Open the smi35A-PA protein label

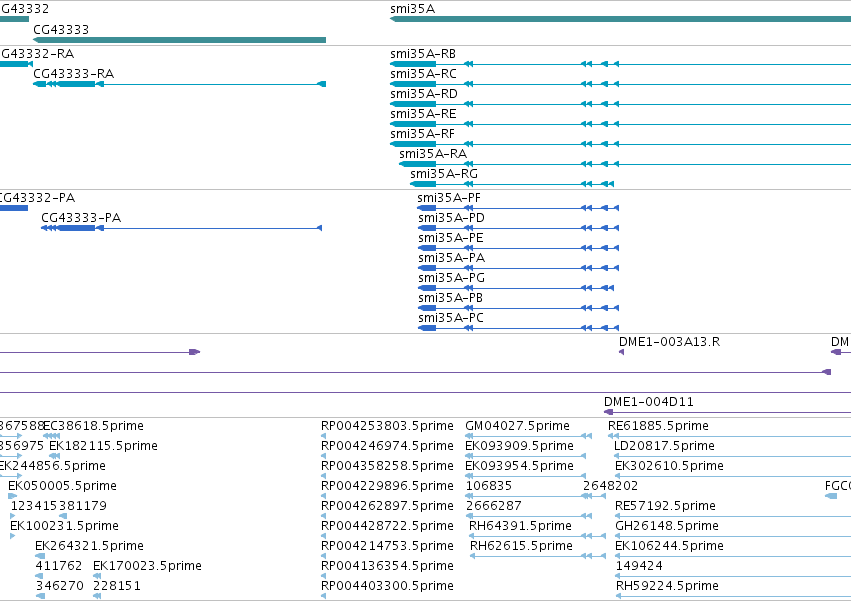452,258
